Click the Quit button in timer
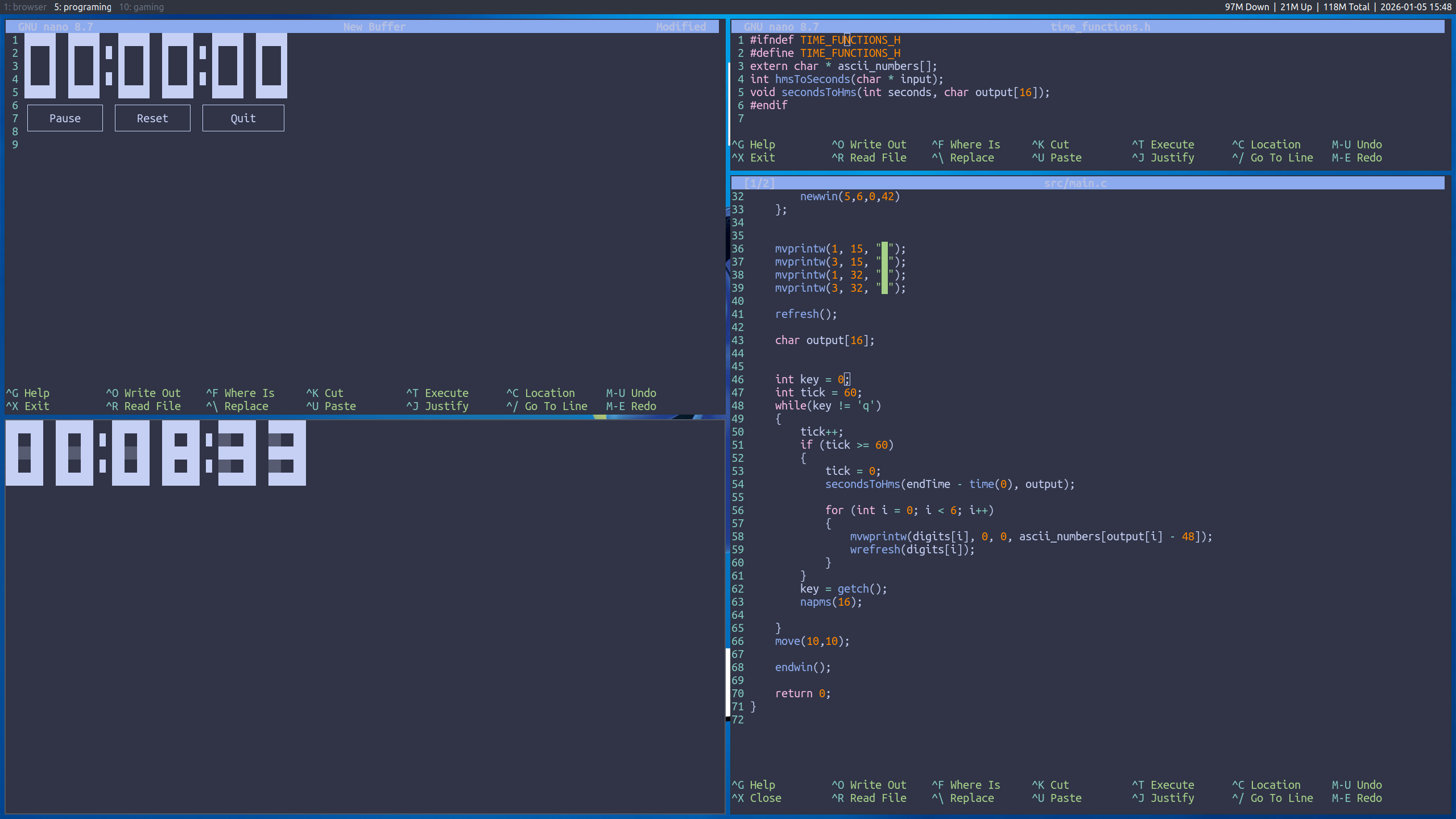Image resolution: width=1456 pixels, height=819 pixels. pos(243,118)
